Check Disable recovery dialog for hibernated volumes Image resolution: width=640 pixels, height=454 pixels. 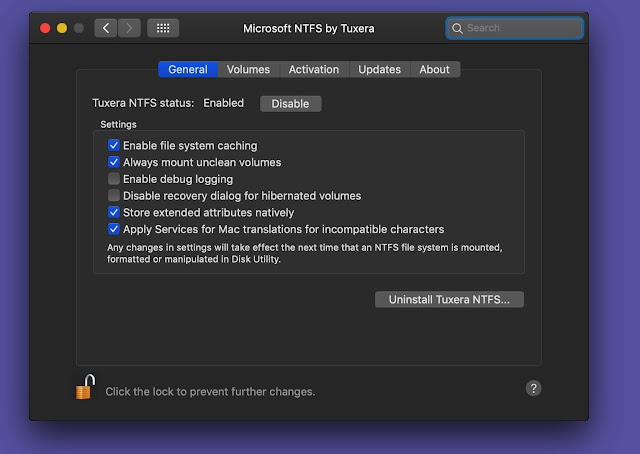click(114, 196)
